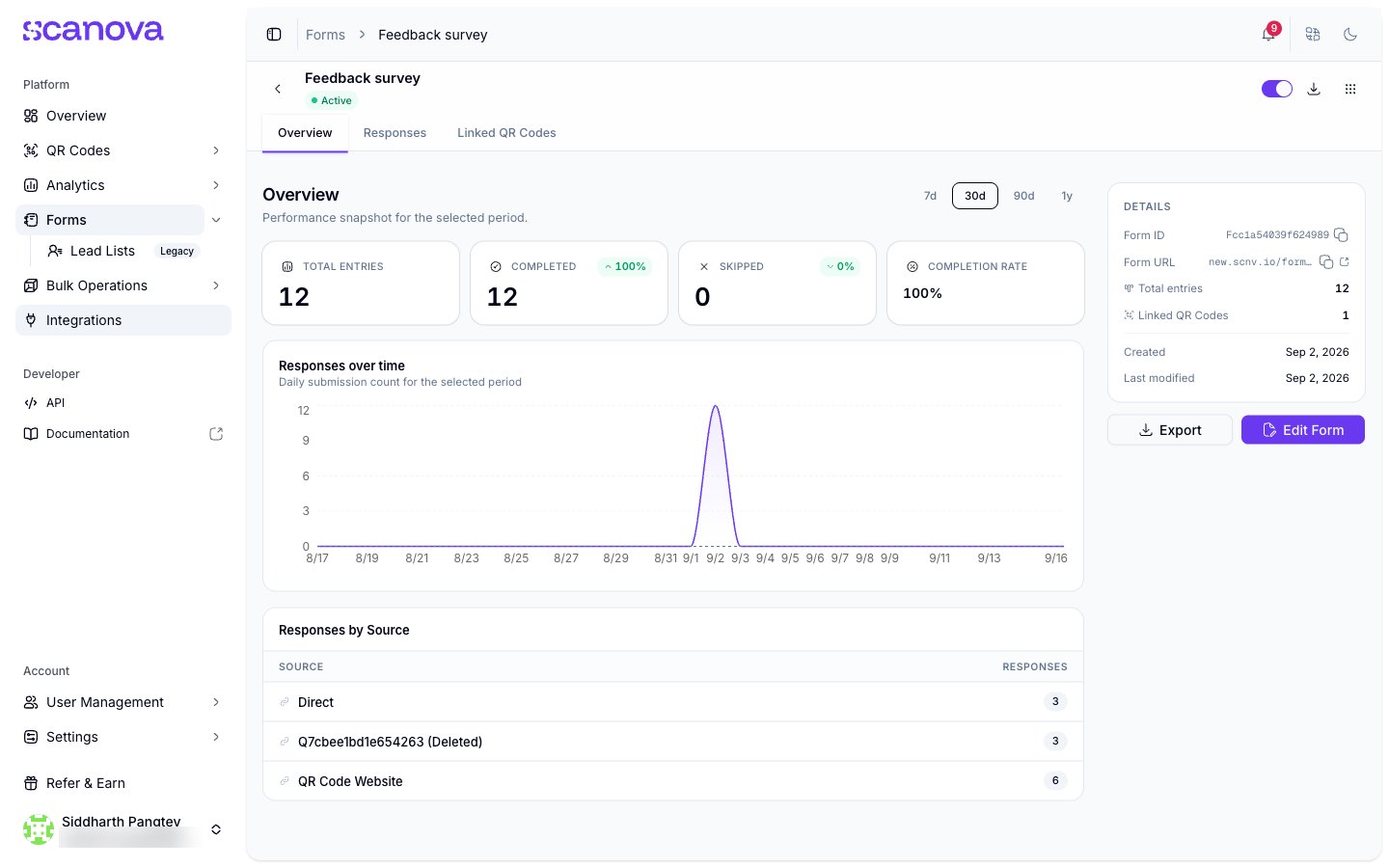This screenshot has width=1389, height=868.
Task: Click the Total Entries card
Action: [x=361, y=284]
